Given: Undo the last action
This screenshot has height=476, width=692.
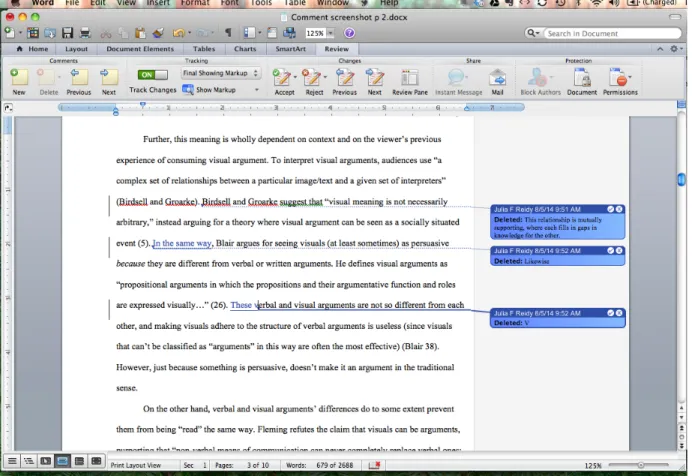Looking at the screenshot, I should coord(178,33).
